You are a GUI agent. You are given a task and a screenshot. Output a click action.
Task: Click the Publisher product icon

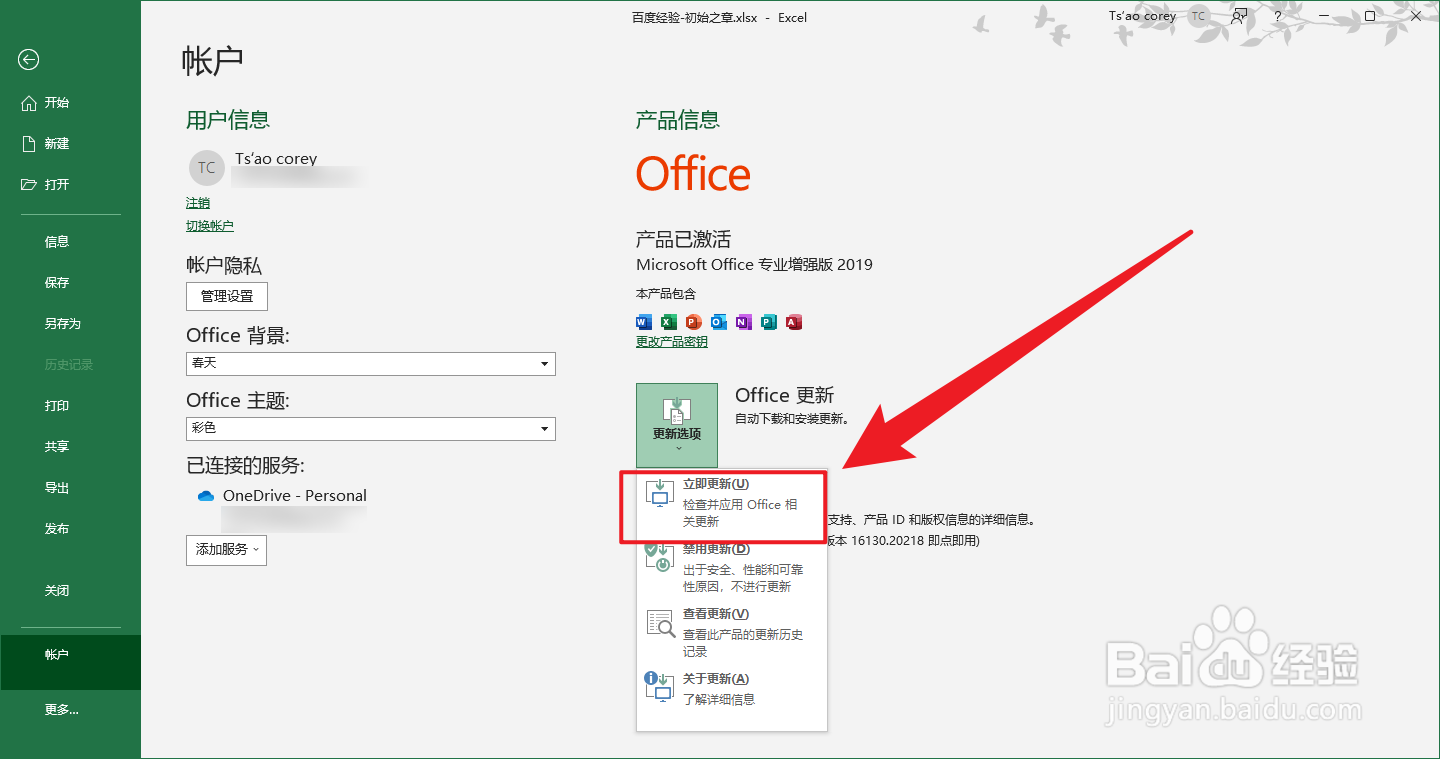click(x=768, y=322)
